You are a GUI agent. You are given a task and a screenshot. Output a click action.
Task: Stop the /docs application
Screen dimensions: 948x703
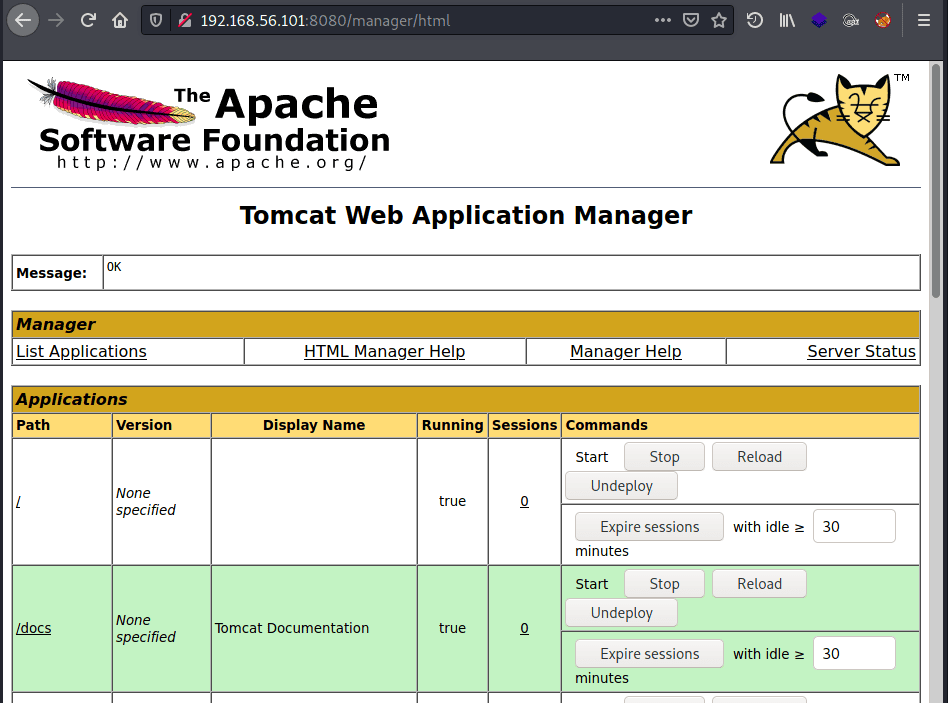[664, 584]
